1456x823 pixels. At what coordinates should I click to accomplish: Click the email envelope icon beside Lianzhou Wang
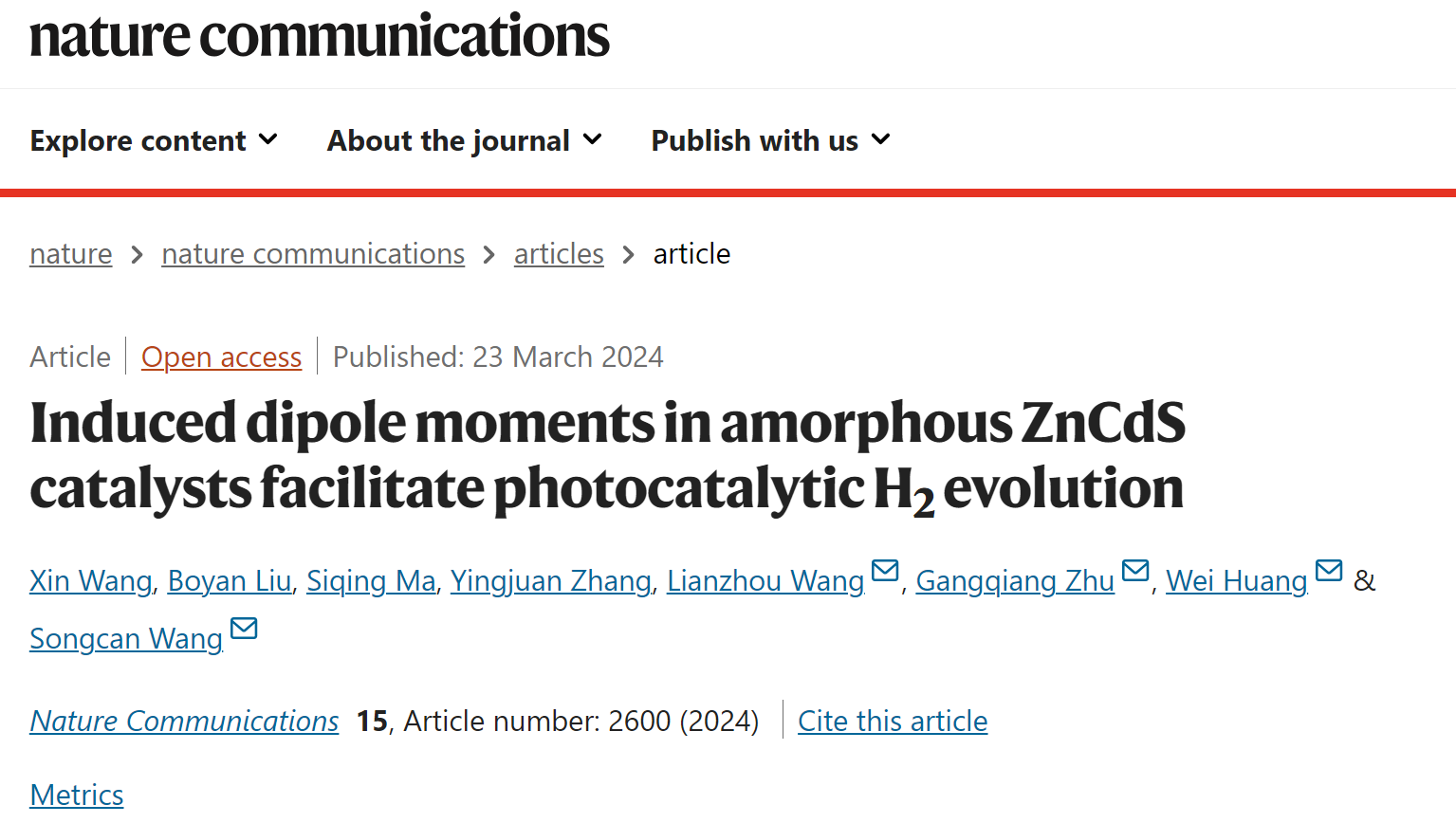coord(885,570)
